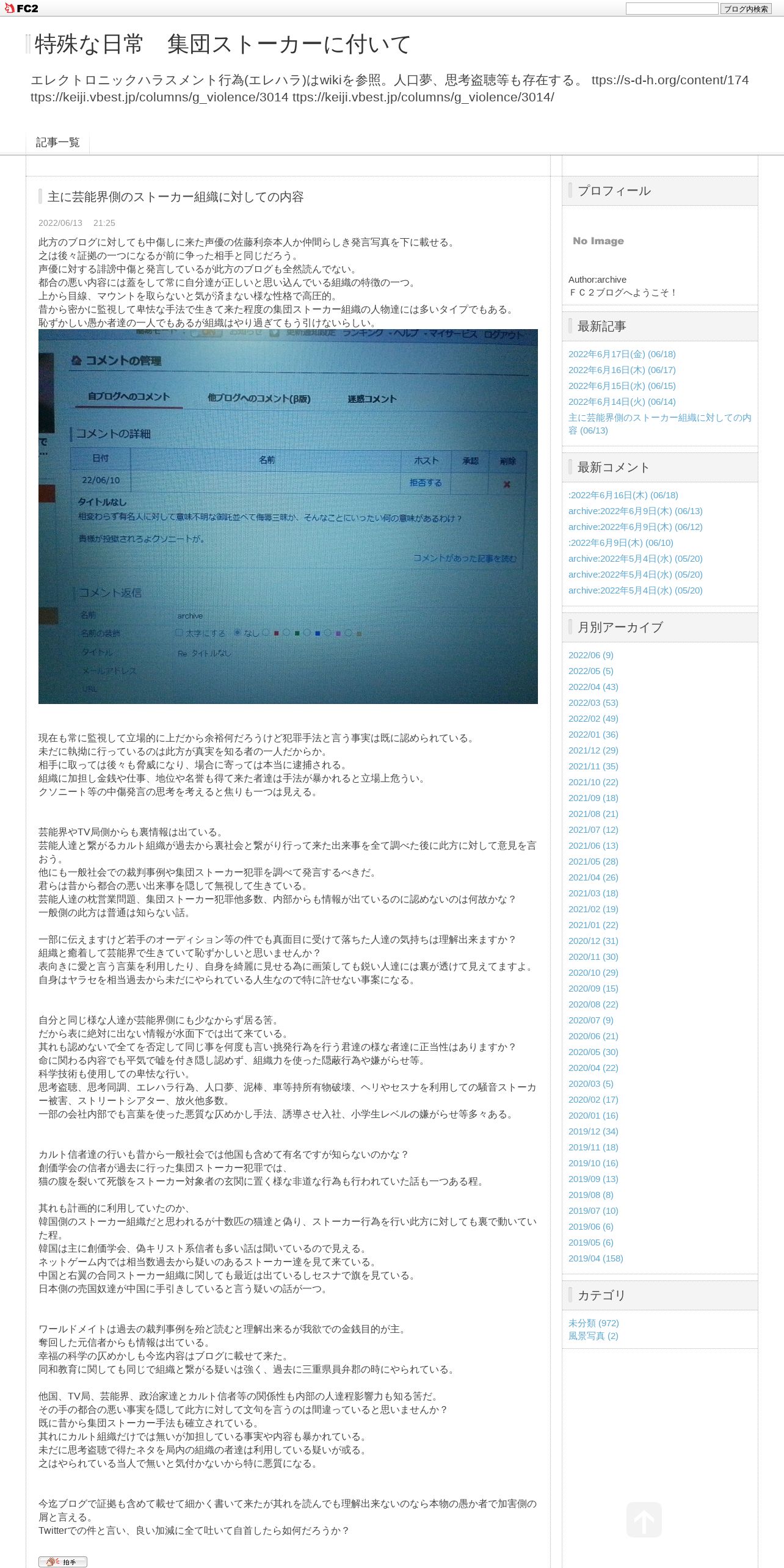Open comment archive:2022年6月9日(木) (06/13)
784x1568 pixels.
click(635, 511)
